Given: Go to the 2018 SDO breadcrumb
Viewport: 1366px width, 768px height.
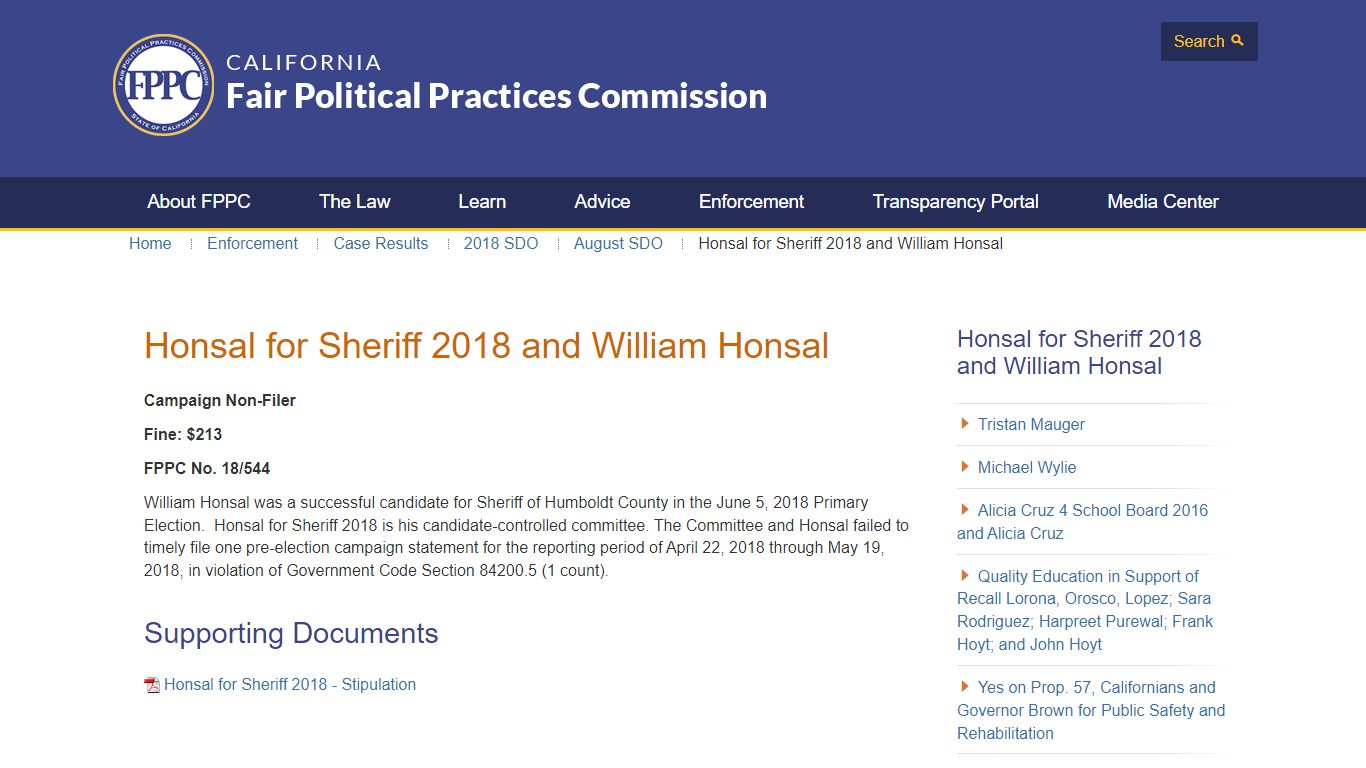Looking at the screenshot, I should [501, 244].
